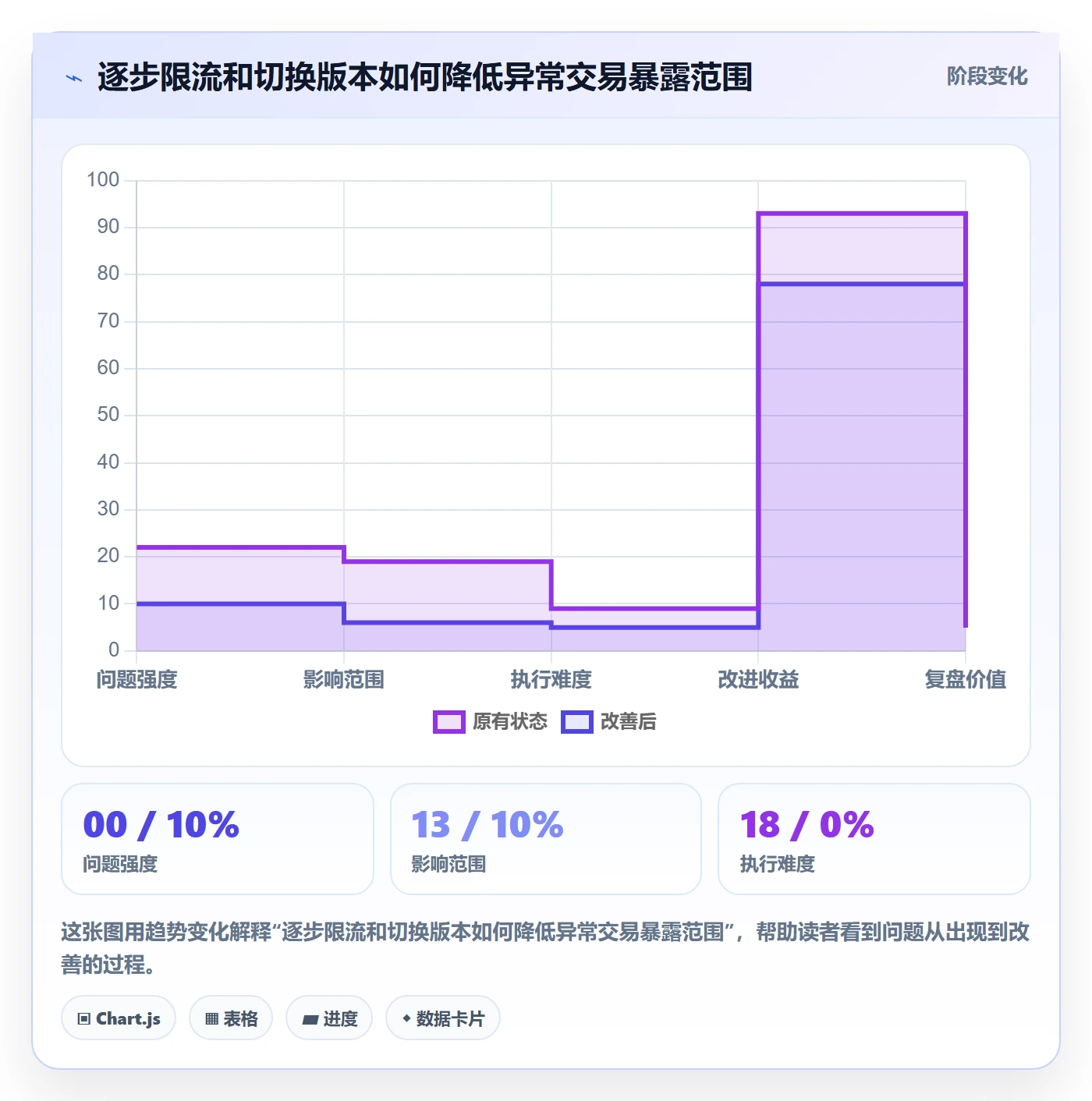The width and height of the screenshot is (1092, 1101).
Task: Open the 13 / 10% 影响范围 card
Action: point(546,839)
